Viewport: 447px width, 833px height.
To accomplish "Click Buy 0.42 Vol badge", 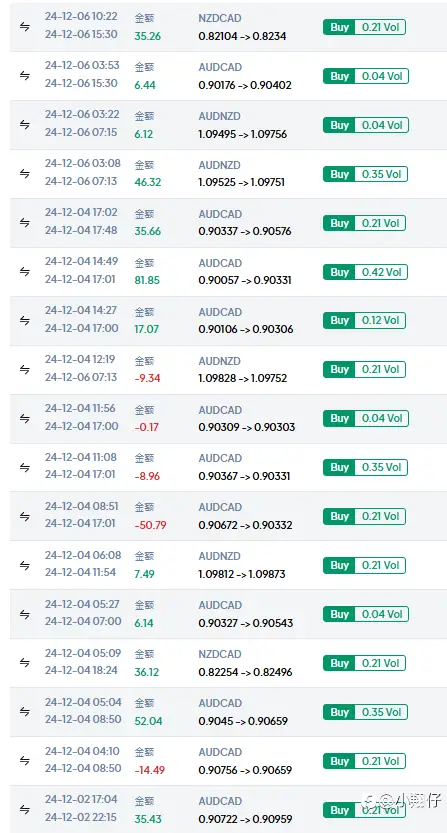I will (364, 272).
